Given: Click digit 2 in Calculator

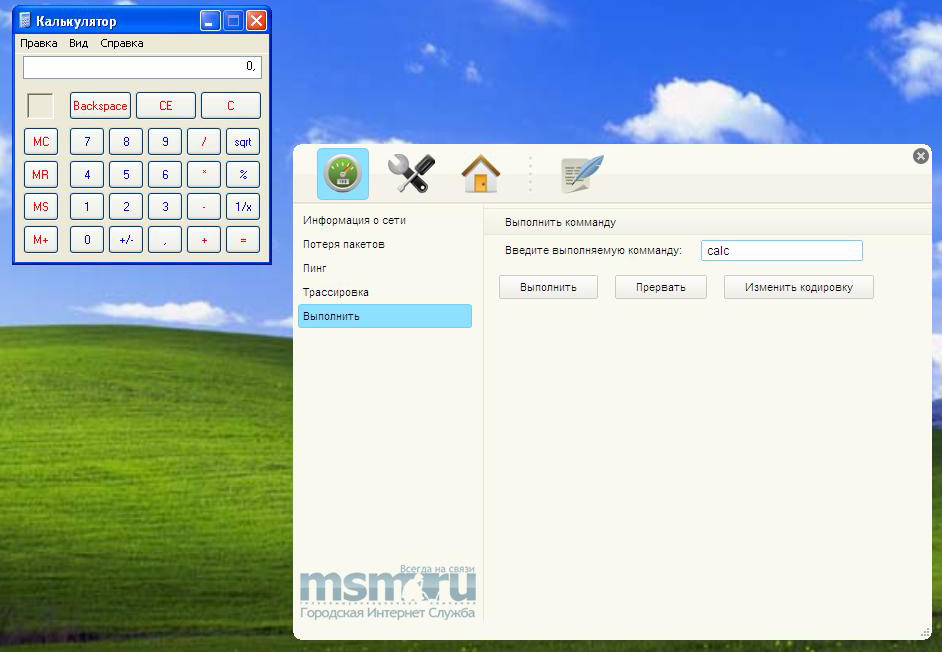Looking at the screenshot, I should coord(126,207).
